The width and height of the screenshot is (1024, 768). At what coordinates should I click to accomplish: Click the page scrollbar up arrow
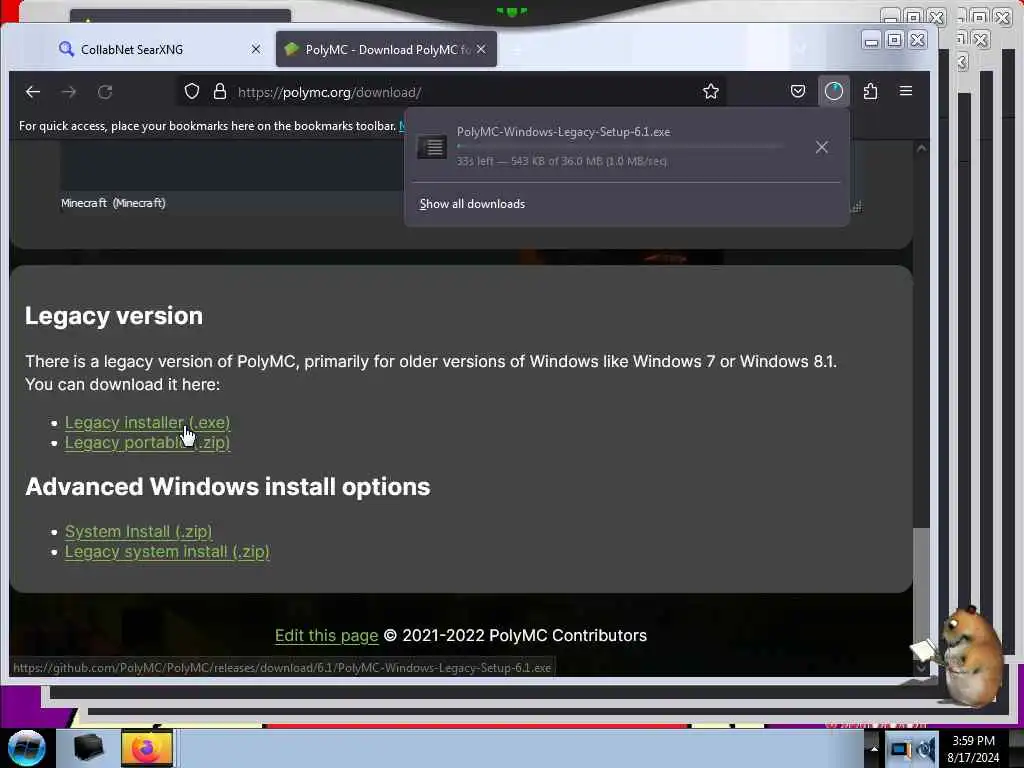921,149
